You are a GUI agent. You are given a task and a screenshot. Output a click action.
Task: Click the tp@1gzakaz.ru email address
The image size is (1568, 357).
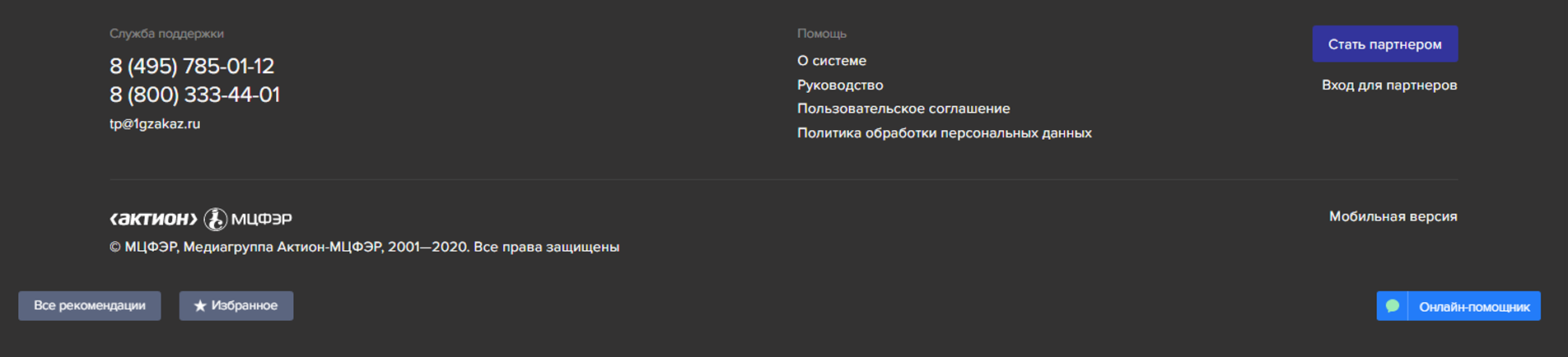click(155, 124)
